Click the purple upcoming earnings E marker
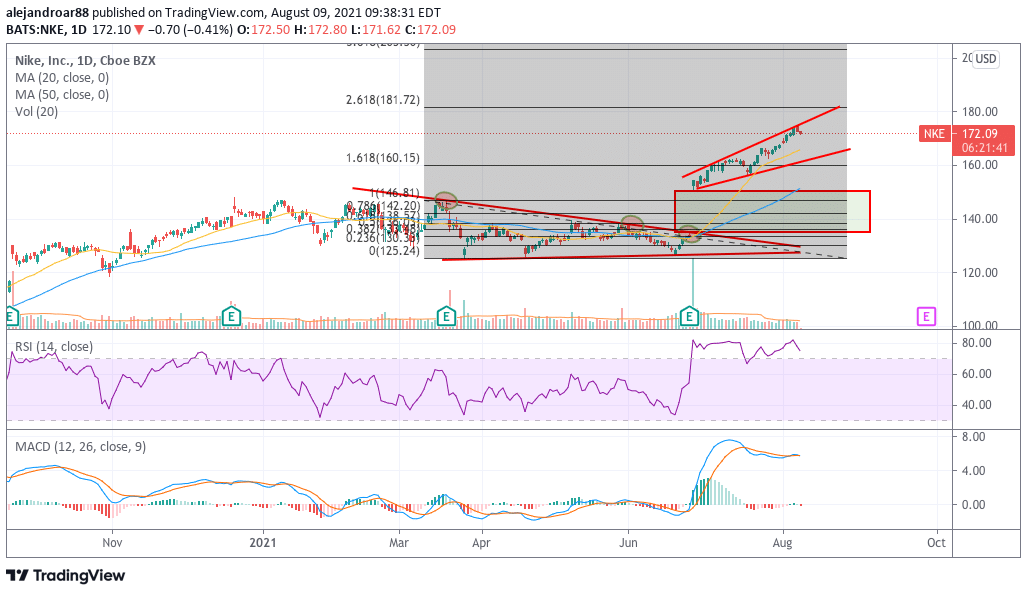Image resolution: width=1027 pixels, height=594 pixels. point(925,317)
